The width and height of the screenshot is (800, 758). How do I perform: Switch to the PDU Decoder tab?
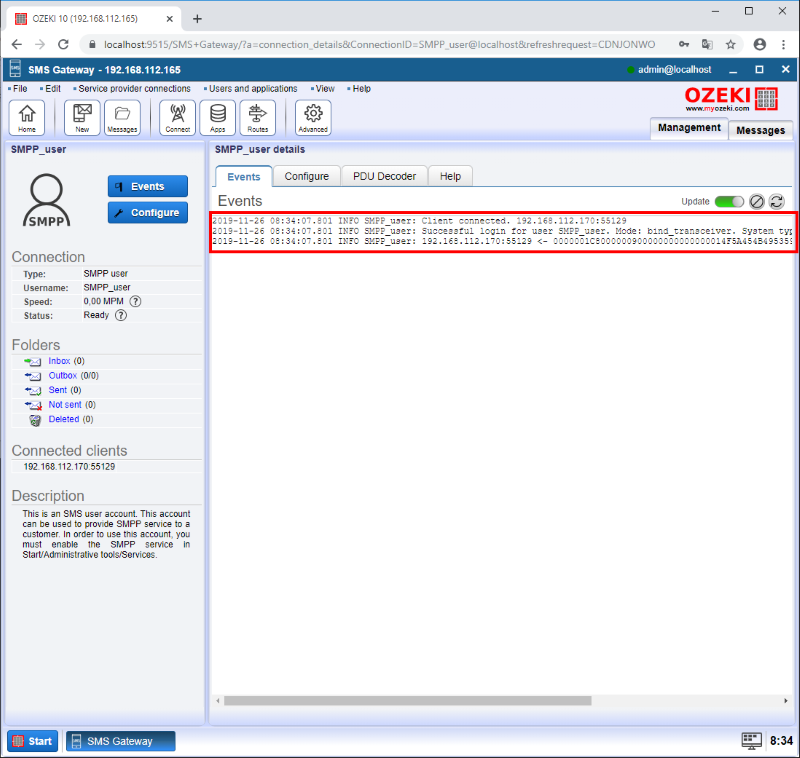[384, 176]
